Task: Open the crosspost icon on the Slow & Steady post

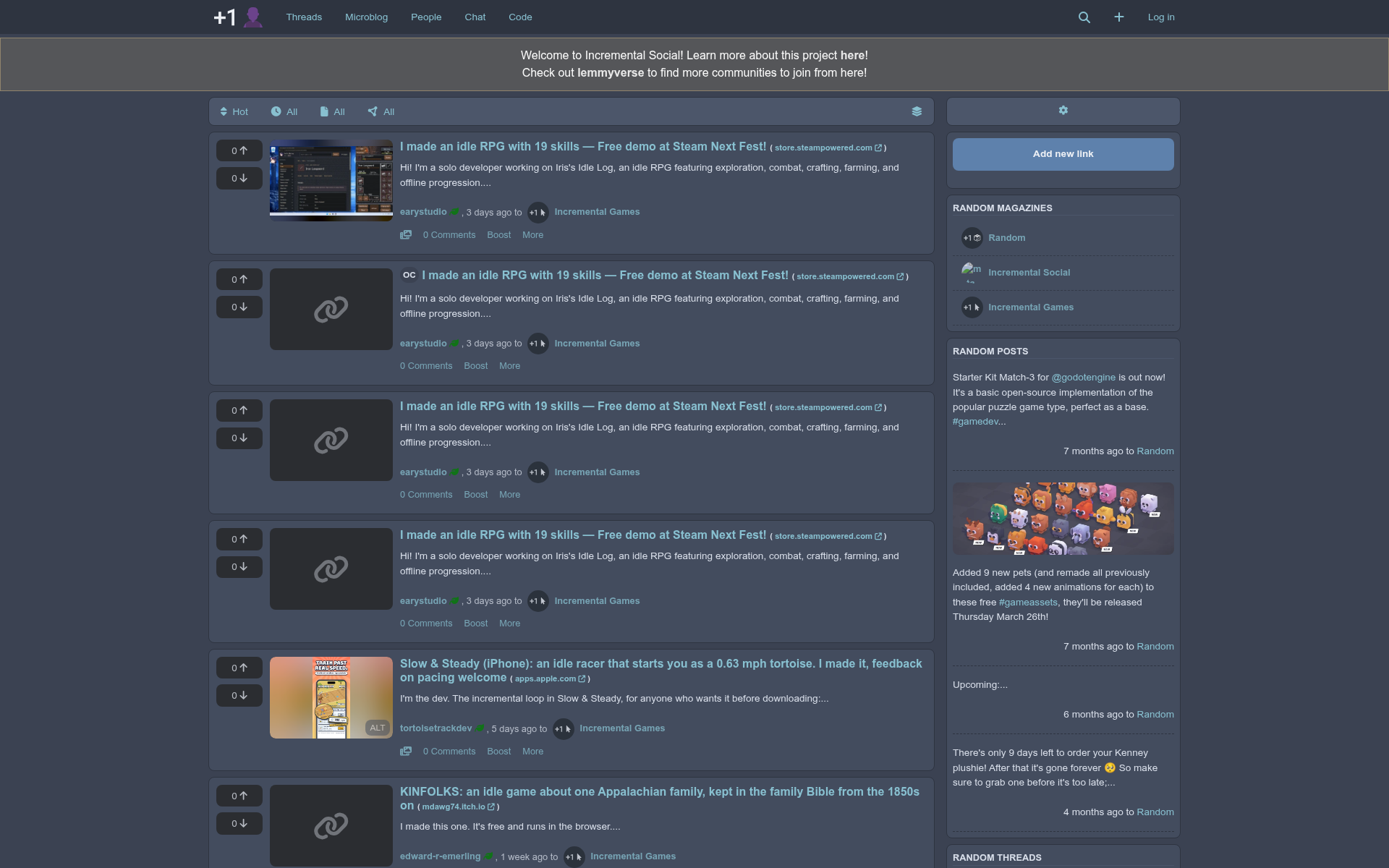Action: point(406,752)
